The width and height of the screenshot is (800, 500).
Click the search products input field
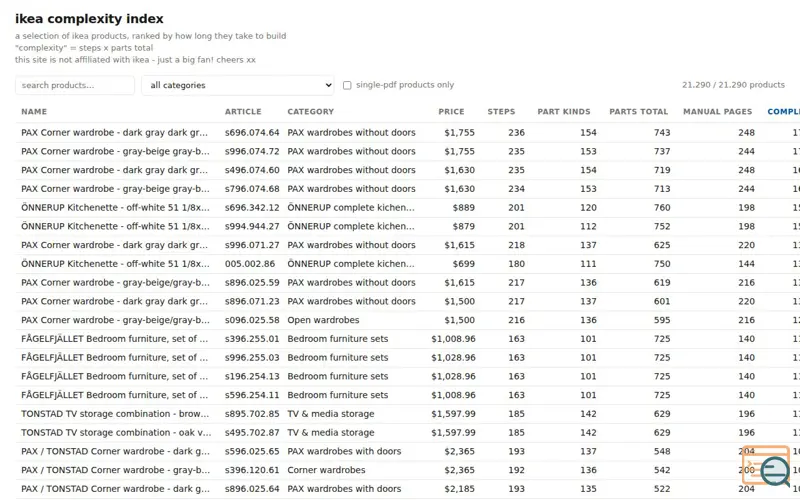click(75, 85)
